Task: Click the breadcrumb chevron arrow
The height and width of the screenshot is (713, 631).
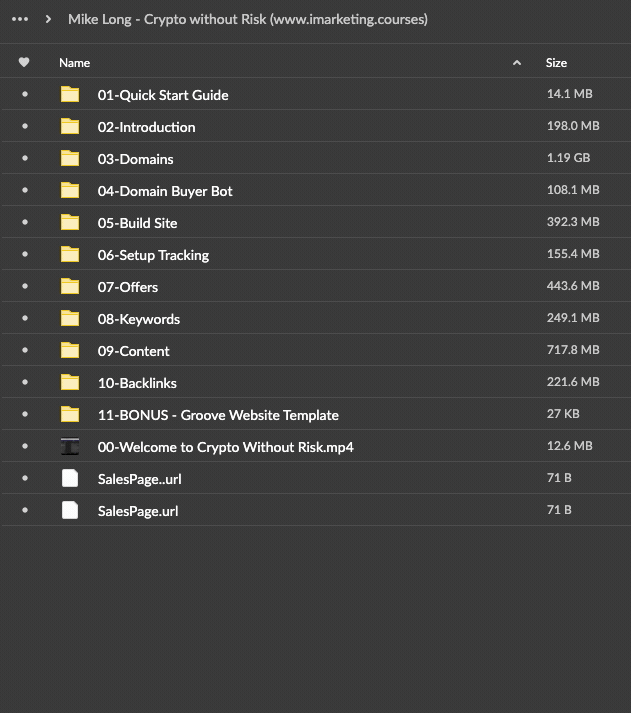Action: pos(48,19)
